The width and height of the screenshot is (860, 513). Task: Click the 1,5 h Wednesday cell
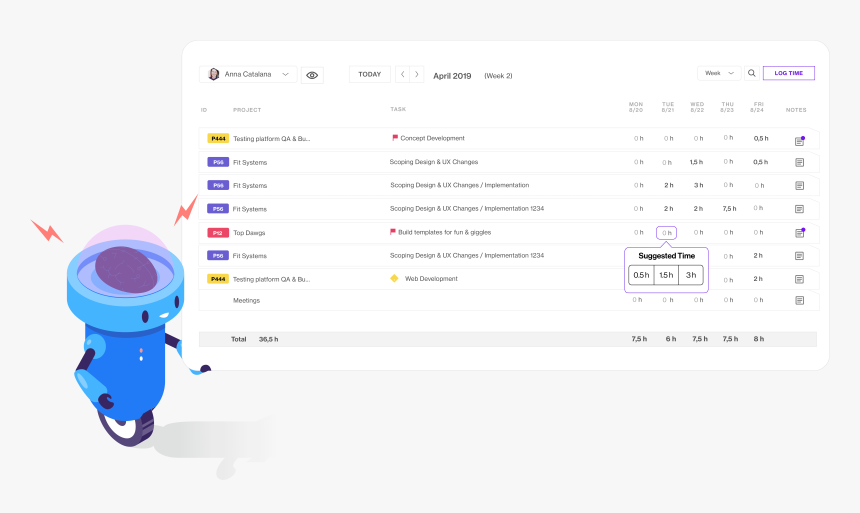coord(697,162)
